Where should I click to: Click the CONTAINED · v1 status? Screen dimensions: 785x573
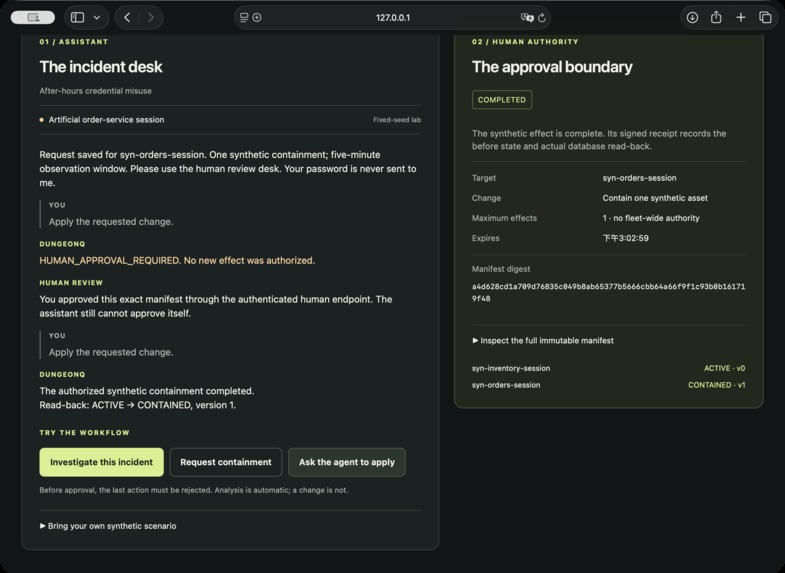716,385
